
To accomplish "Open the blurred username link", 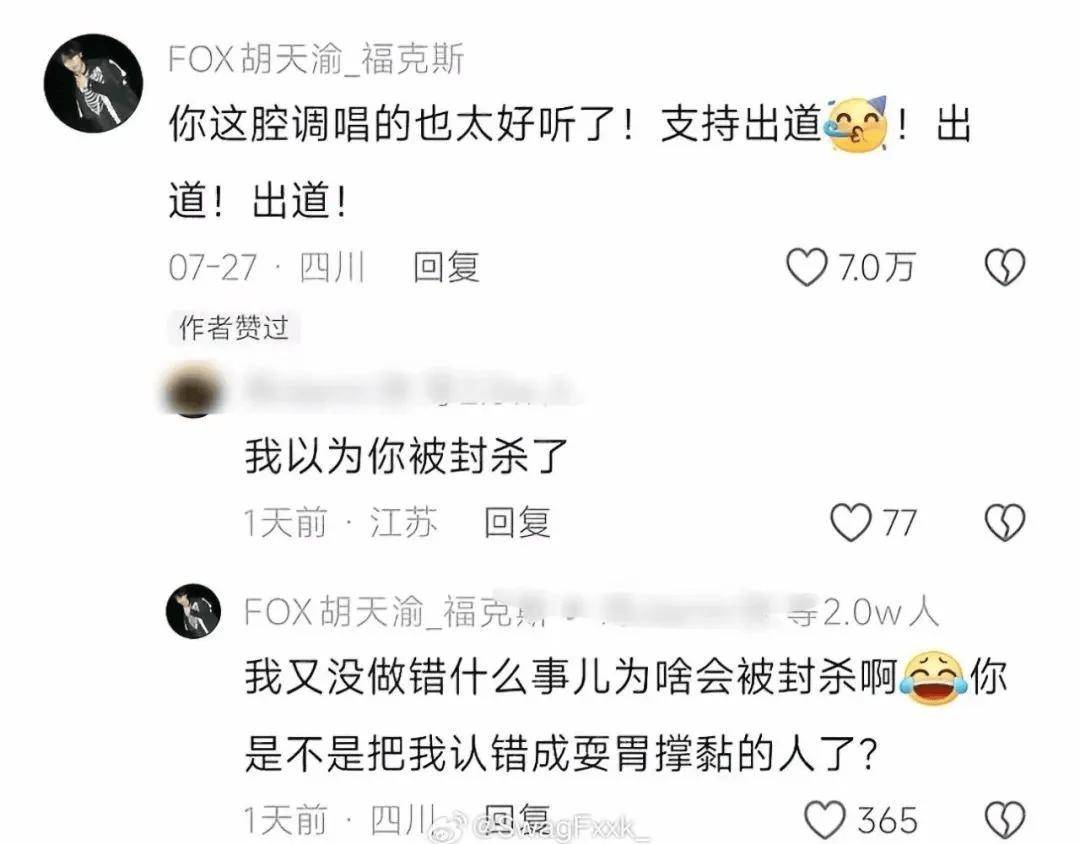I will click(406, 390).
